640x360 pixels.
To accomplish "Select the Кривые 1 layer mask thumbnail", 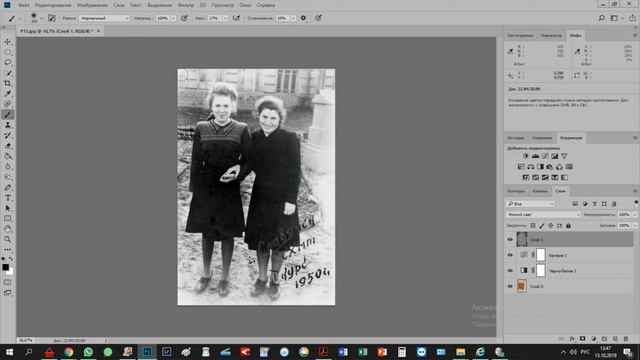I will 541,255.
